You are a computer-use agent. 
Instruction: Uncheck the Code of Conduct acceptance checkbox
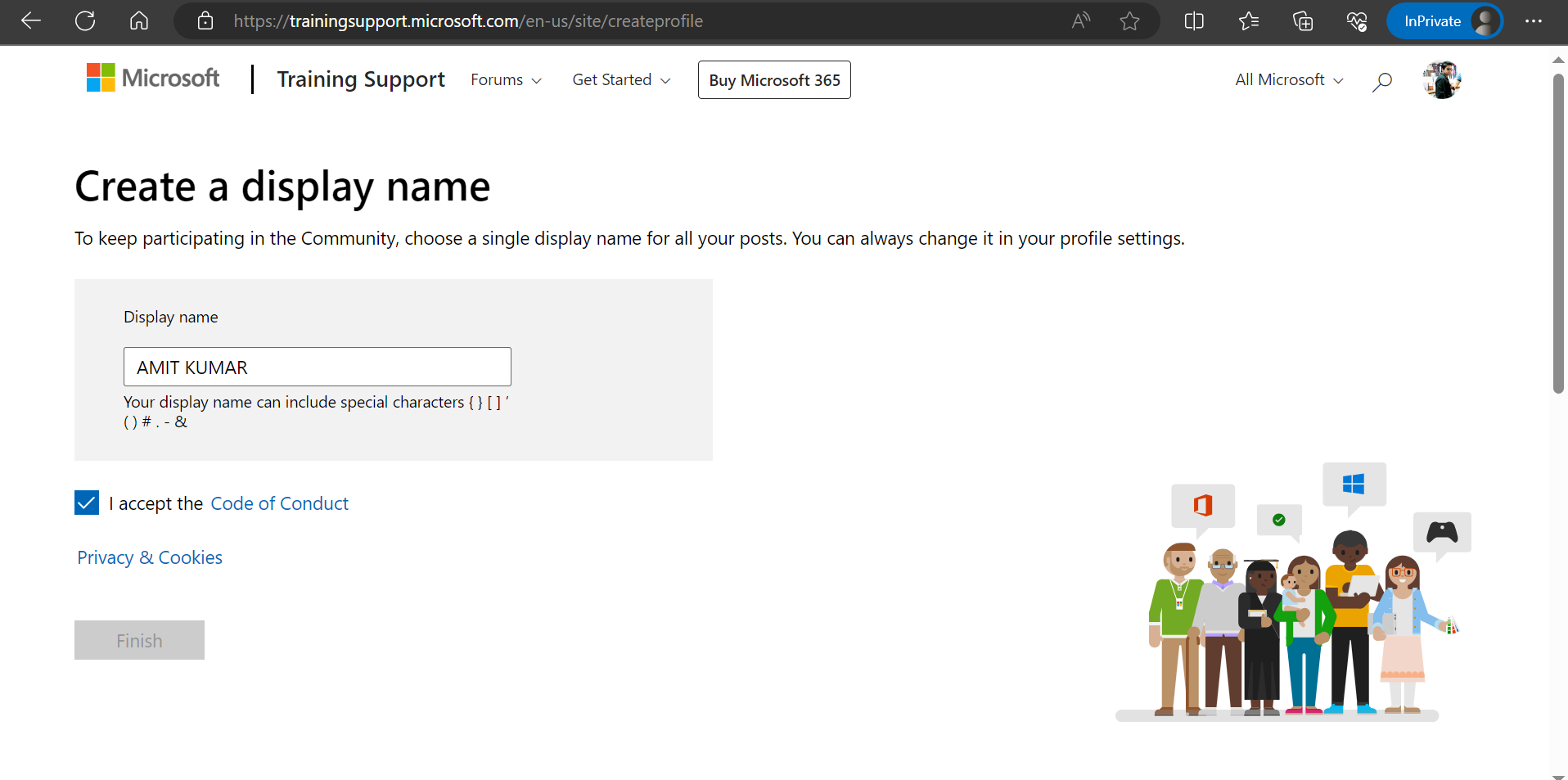87,503
